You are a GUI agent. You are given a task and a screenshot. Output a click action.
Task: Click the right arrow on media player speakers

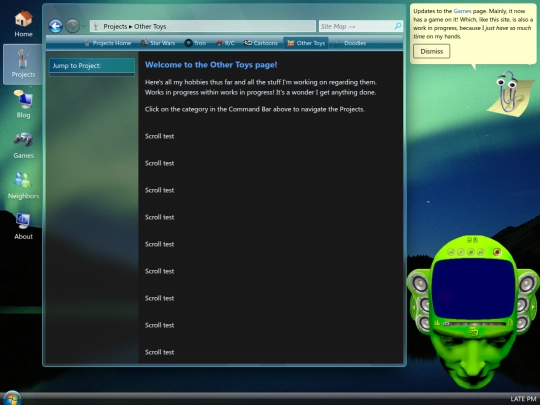(x=533, y=307)
